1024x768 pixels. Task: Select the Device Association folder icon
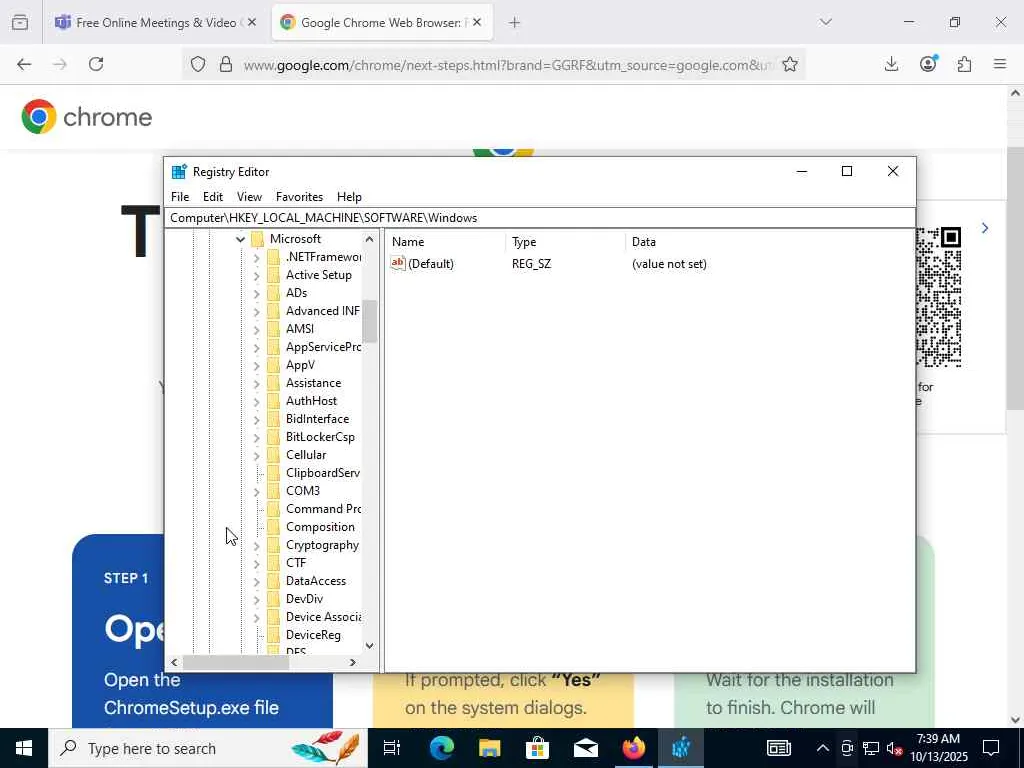tap(274, 617)
